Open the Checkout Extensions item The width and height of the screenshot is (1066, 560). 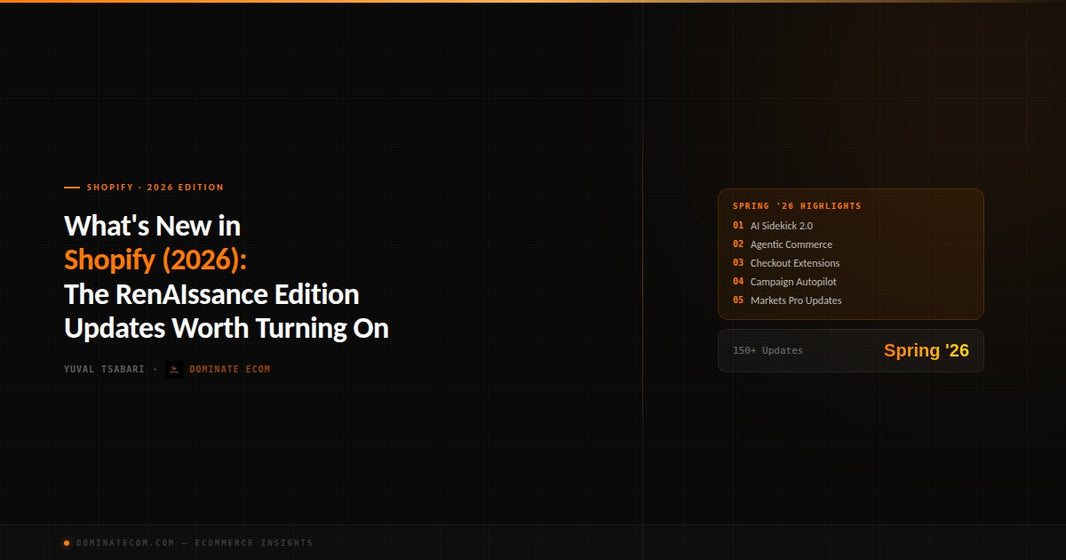pyautogui.click(x=795, y=263)
